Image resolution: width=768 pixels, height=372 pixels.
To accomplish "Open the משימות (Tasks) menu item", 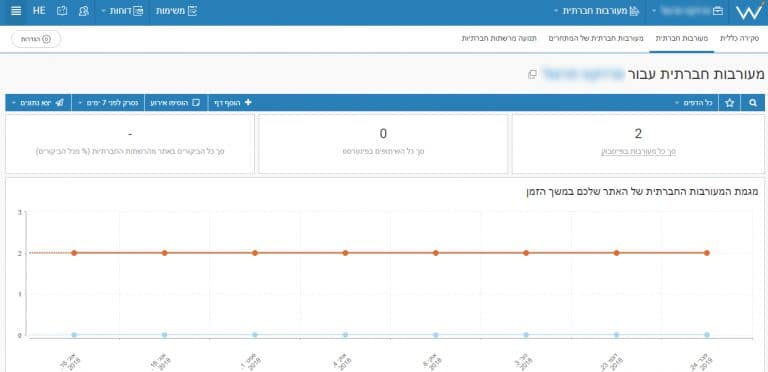I will pyautogui.click(x=177, y=11).
